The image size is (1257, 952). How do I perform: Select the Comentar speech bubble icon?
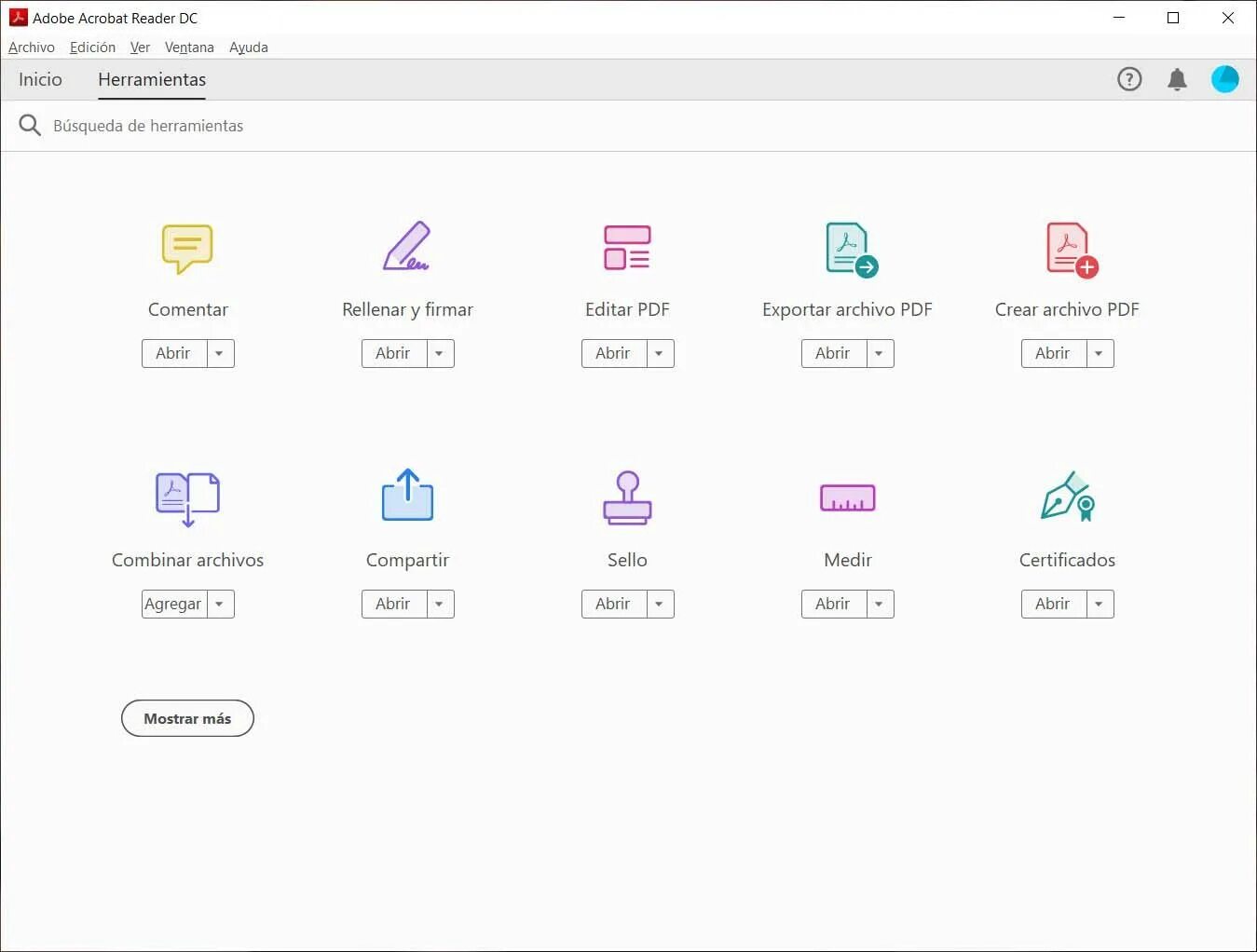tap(187, 249)
